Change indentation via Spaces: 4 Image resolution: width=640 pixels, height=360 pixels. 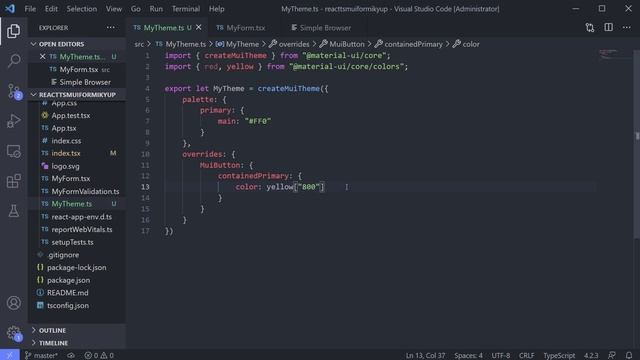468,356
